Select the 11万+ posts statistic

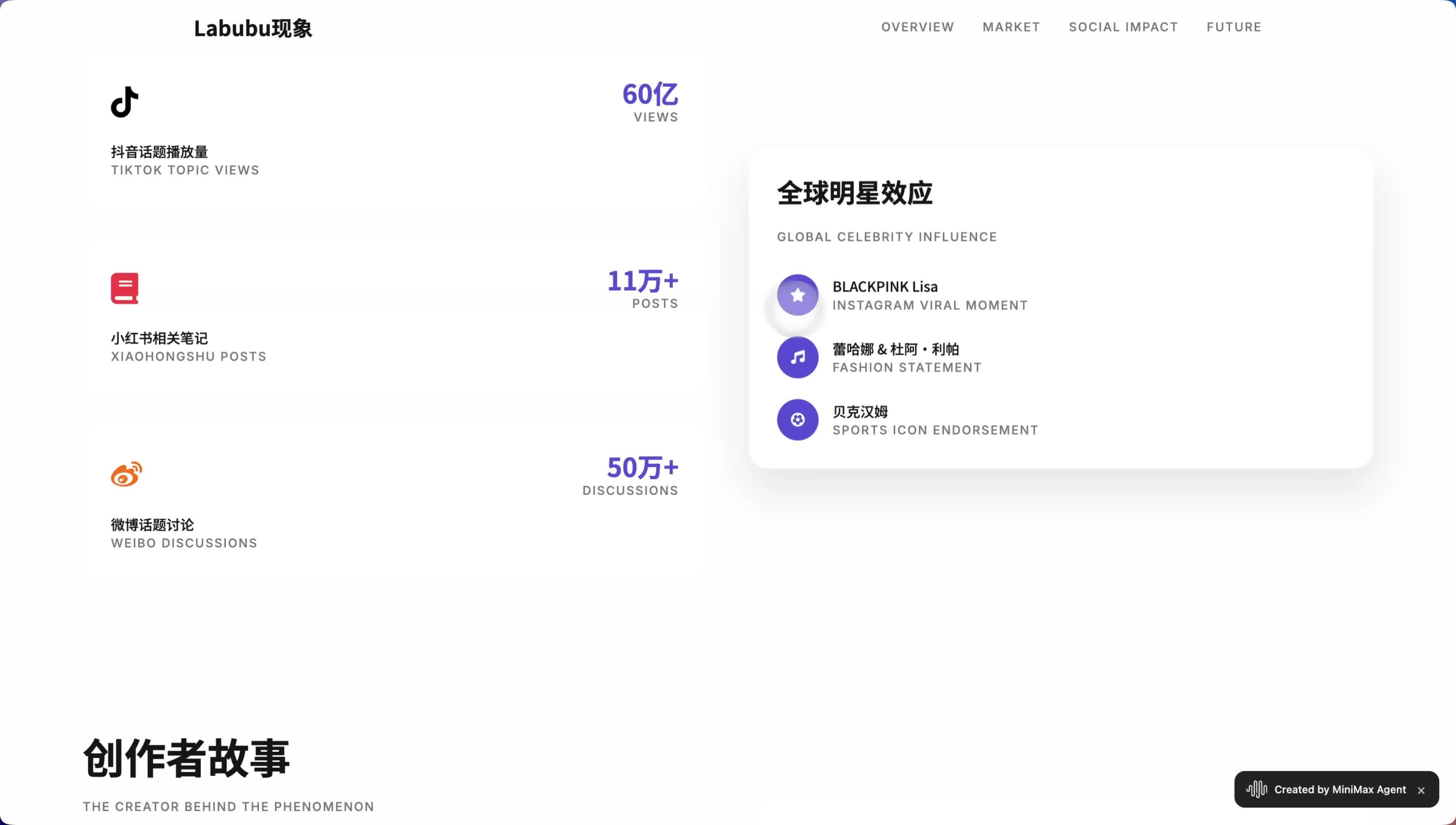(642, 281)
